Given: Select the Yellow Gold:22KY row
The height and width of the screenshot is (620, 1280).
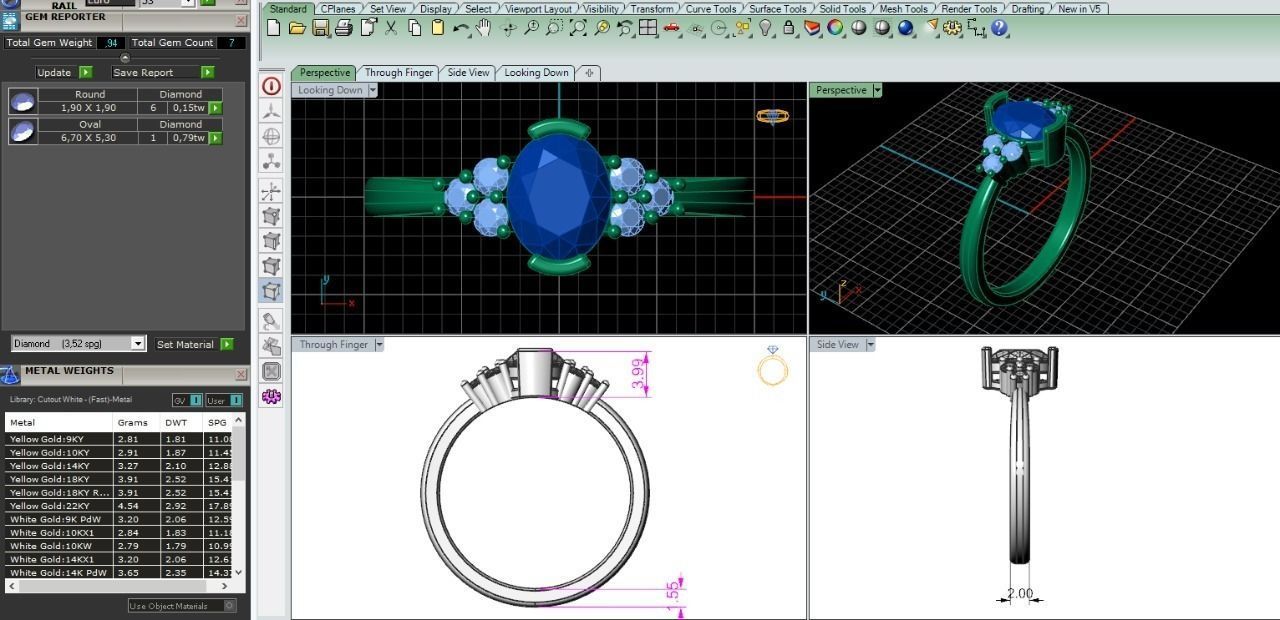Looking at the screenshot, I should [x=118, y=506].
